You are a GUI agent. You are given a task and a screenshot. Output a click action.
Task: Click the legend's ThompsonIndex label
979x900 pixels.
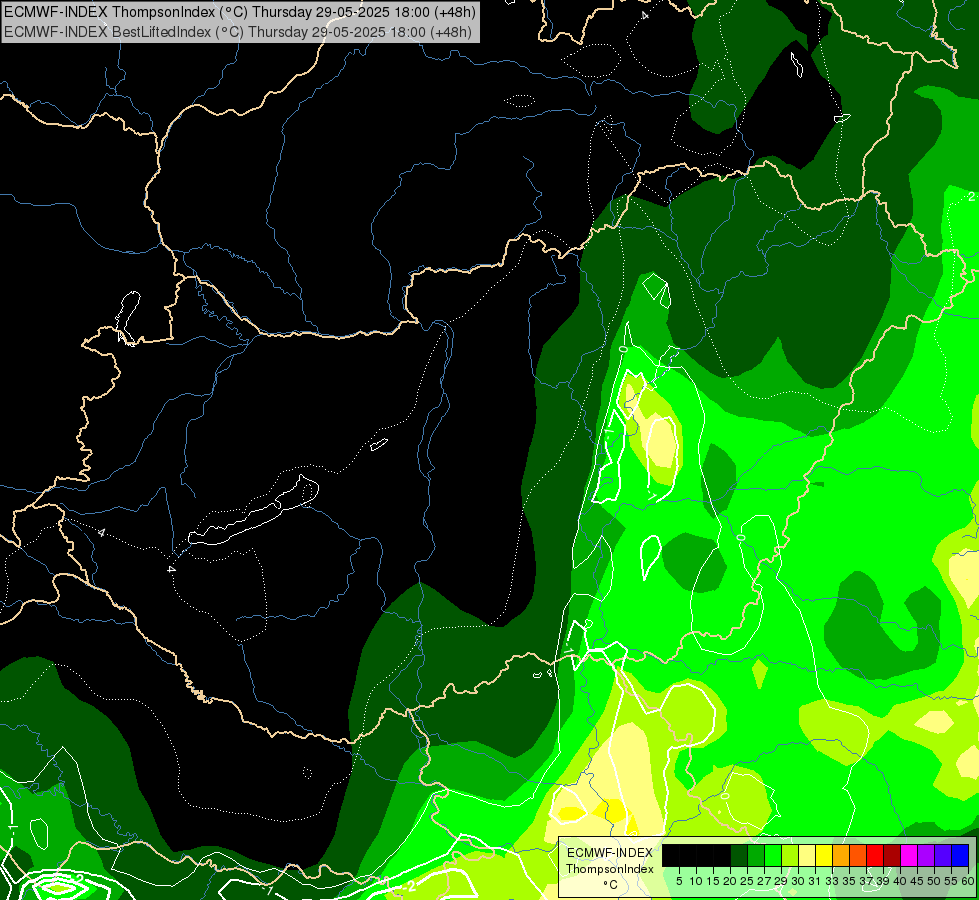610,869
